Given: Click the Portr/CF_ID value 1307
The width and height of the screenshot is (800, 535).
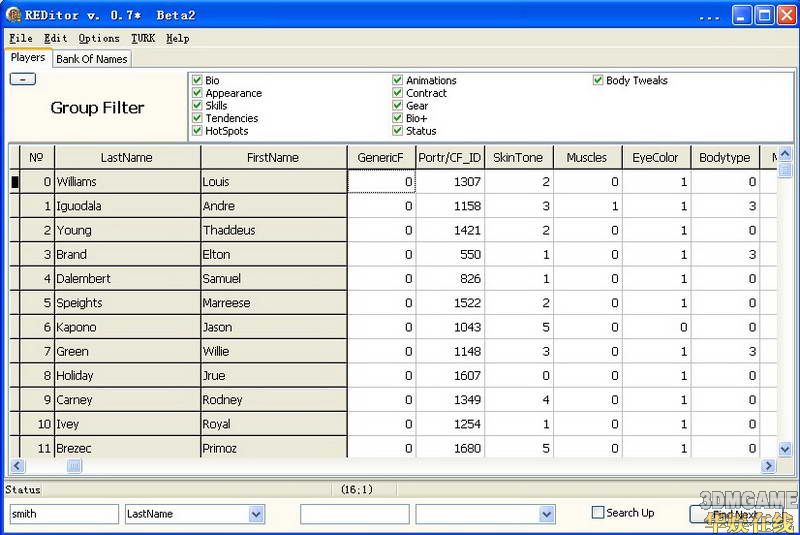Looking at the screenshot, I should [450, 182].
